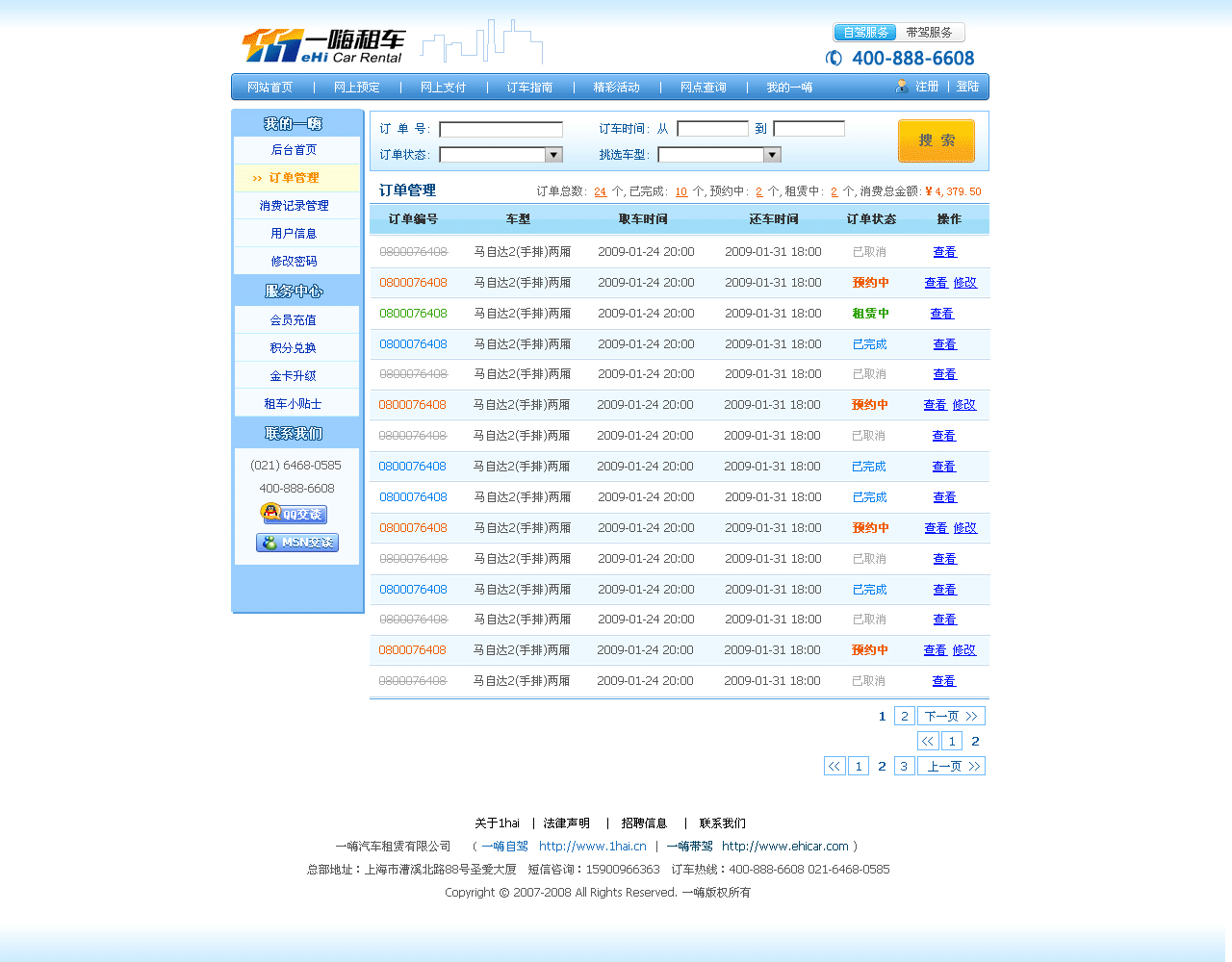Click the 订单编号 column header
Viewport: 1232px width, 962px height.
click(413, 219)
